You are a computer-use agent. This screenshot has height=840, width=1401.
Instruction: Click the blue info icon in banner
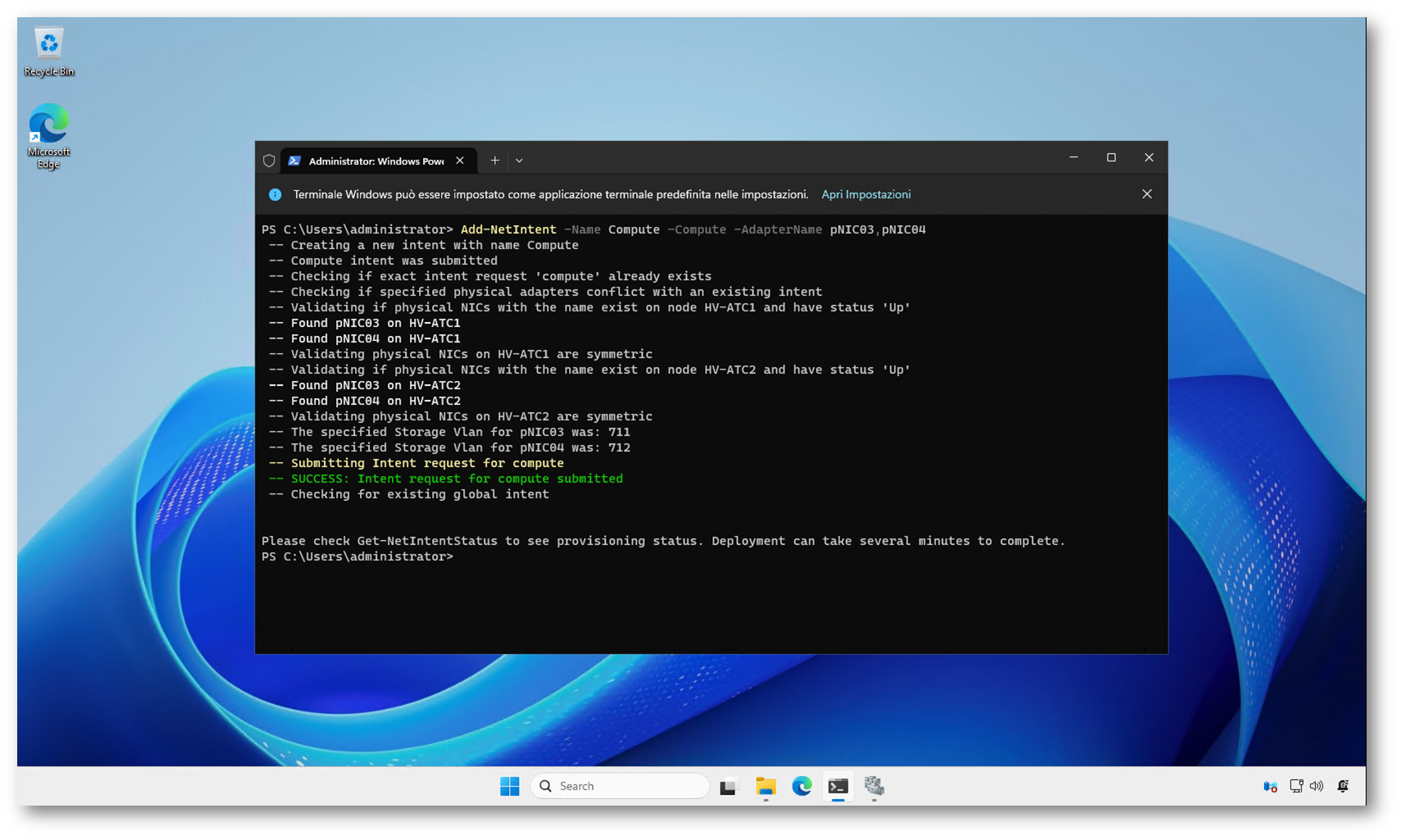click(275, 194)
